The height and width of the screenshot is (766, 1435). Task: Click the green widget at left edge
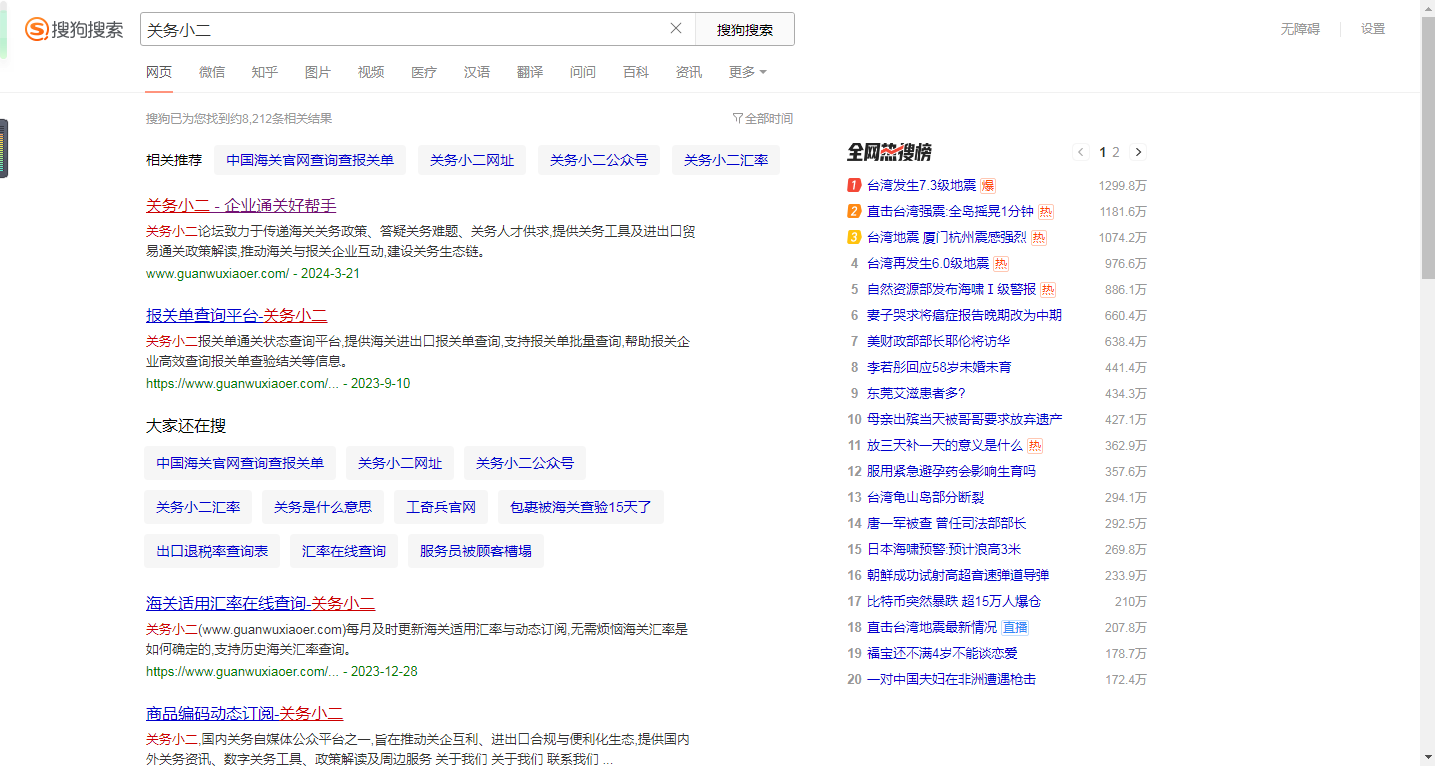click(x=4, y=148)
